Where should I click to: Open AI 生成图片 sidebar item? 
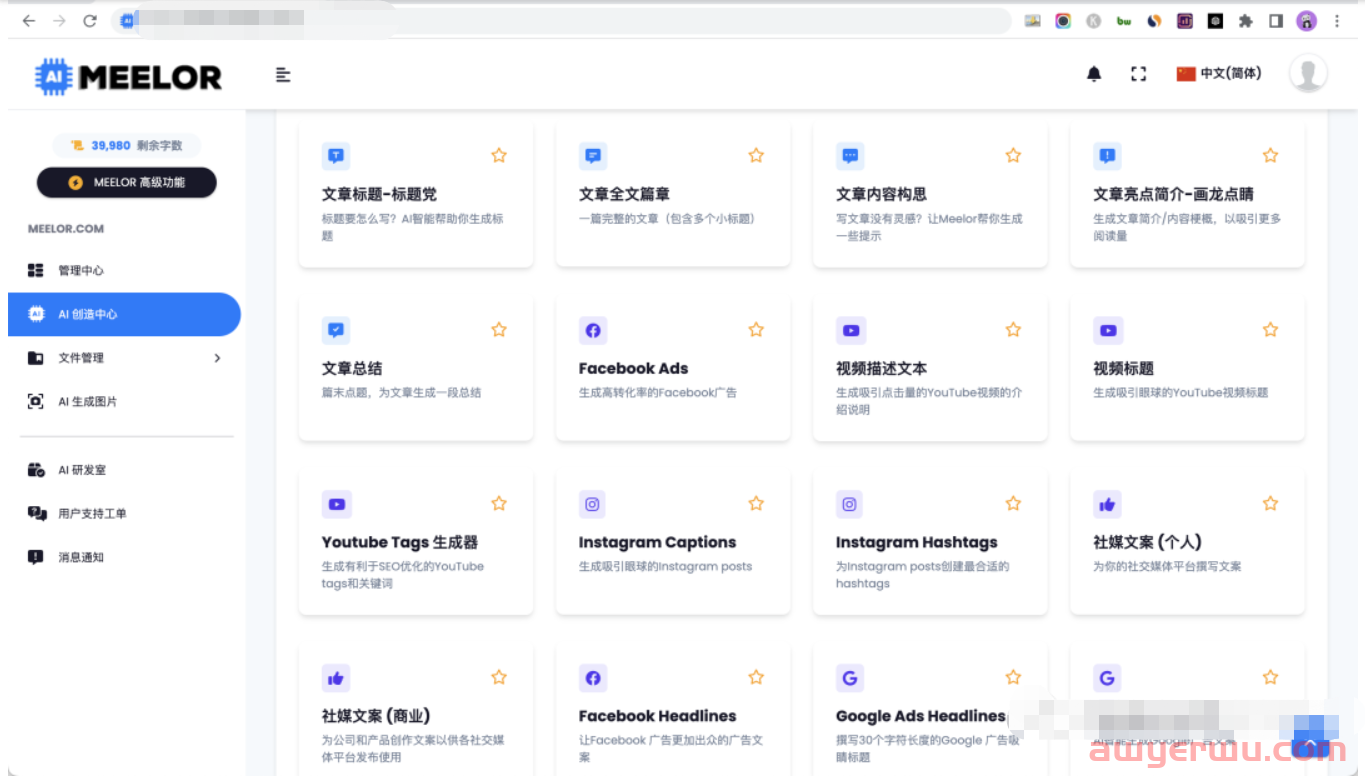click(x=87, y=402)
